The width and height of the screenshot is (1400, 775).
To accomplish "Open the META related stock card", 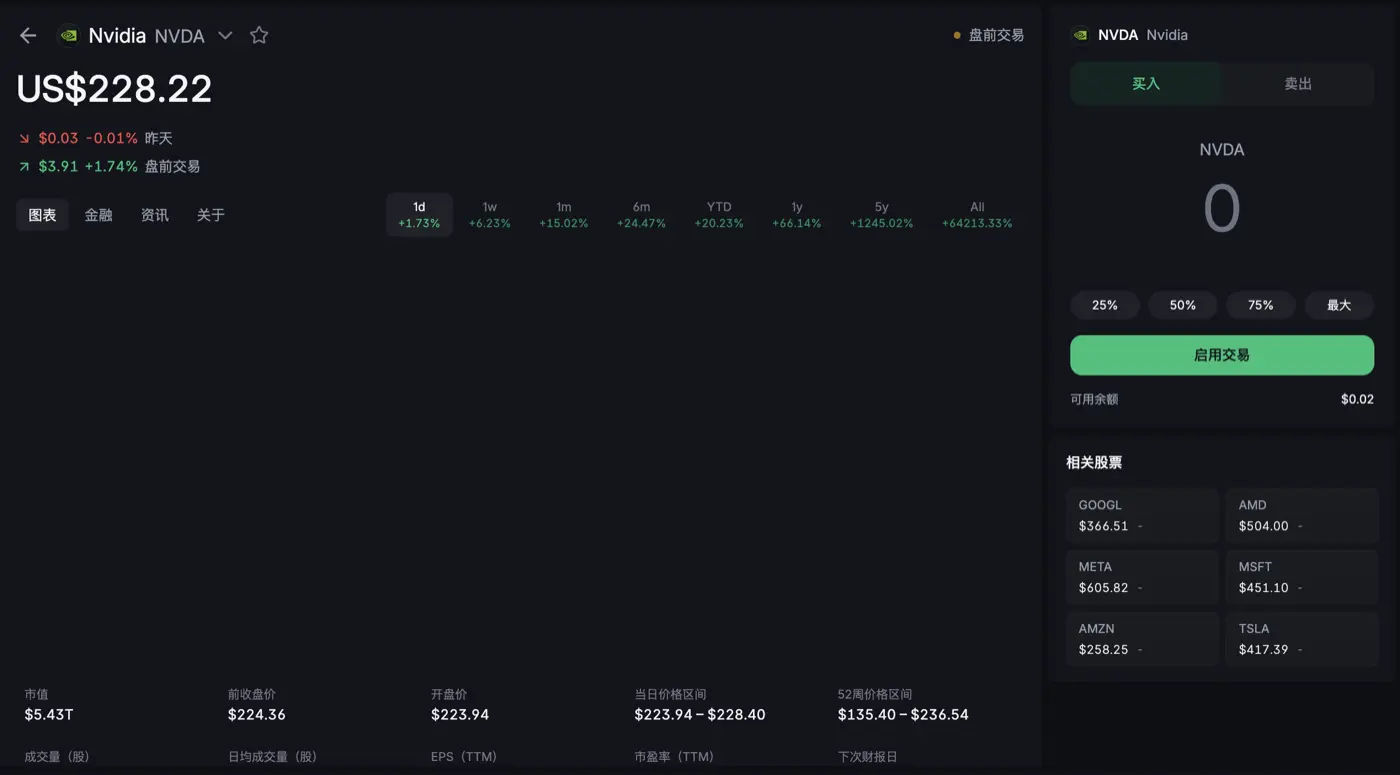I will 1142,577.
